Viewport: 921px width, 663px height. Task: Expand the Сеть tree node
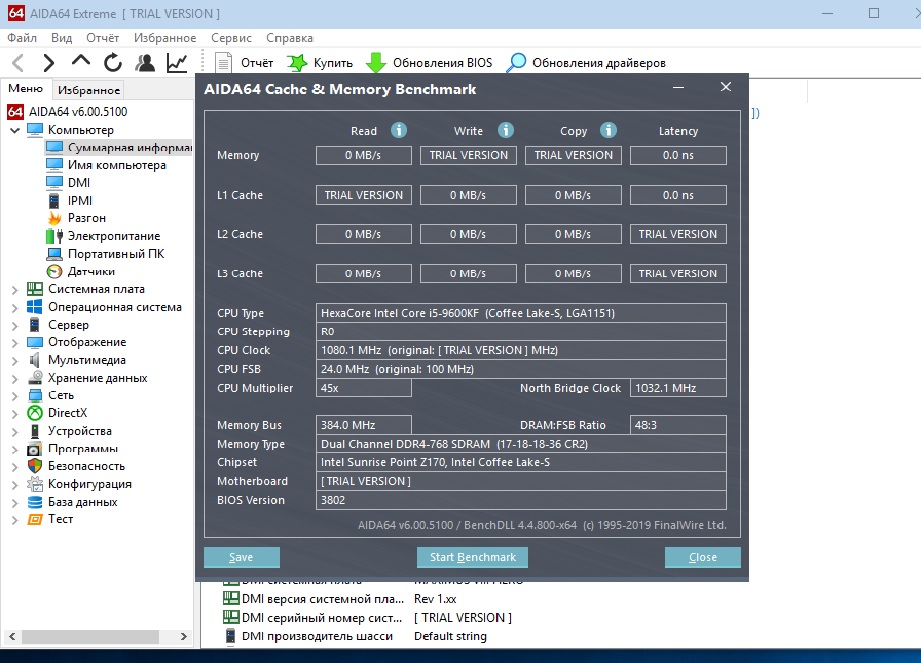[15, 396]
